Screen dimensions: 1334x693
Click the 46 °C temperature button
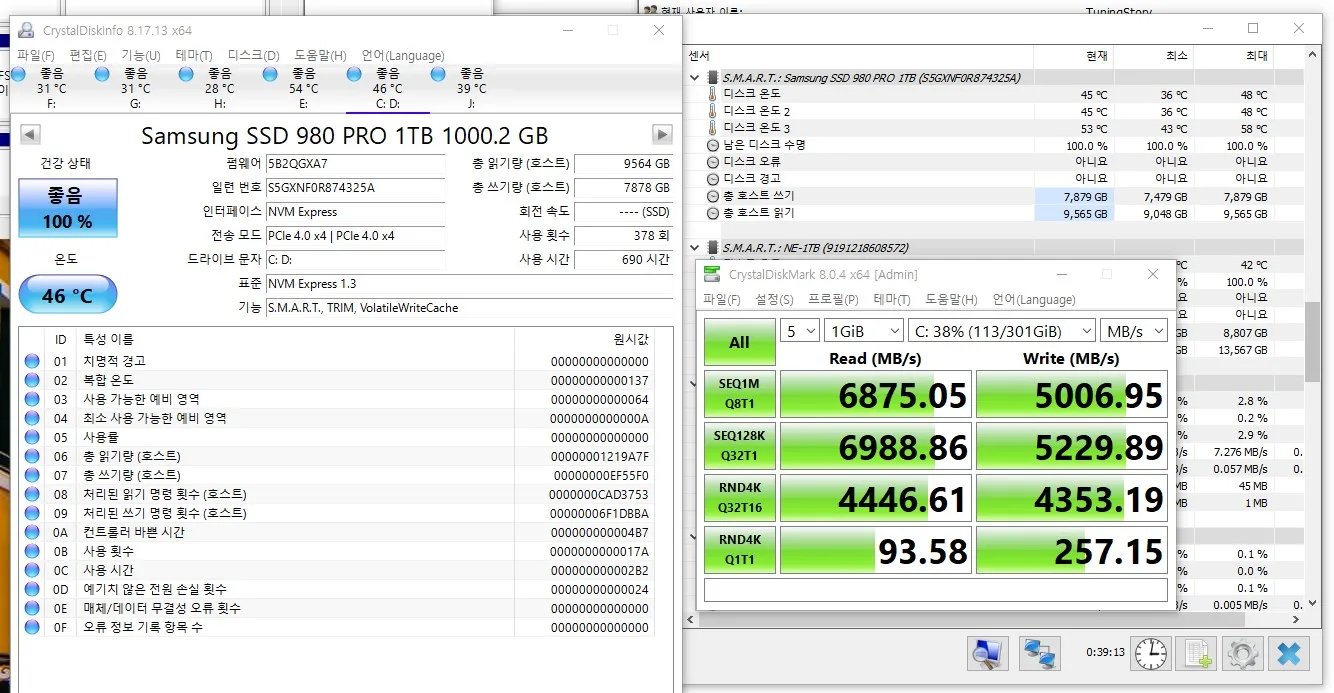68,295
